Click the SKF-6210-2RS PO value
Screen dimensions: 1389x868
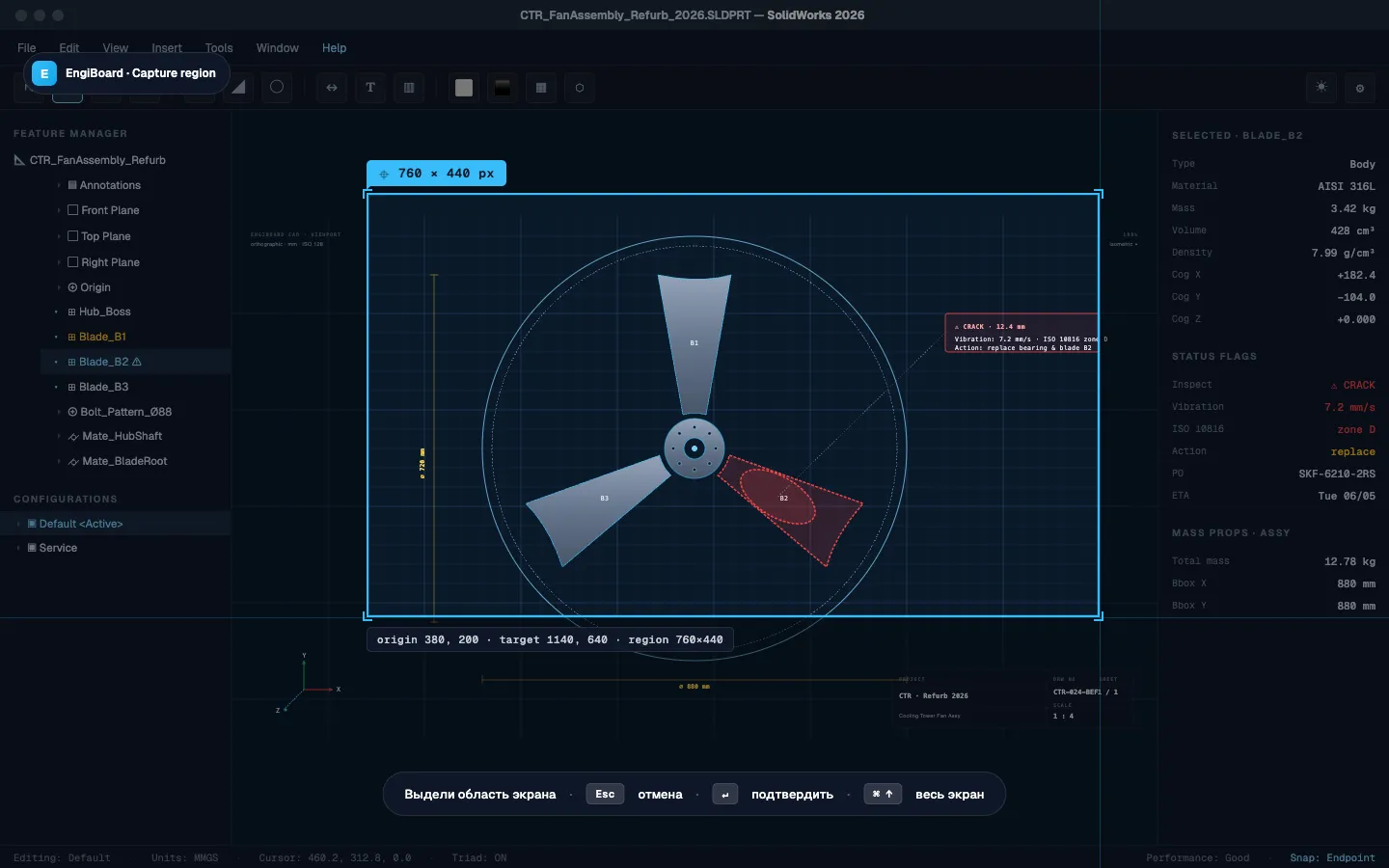tap(1337, 474)
